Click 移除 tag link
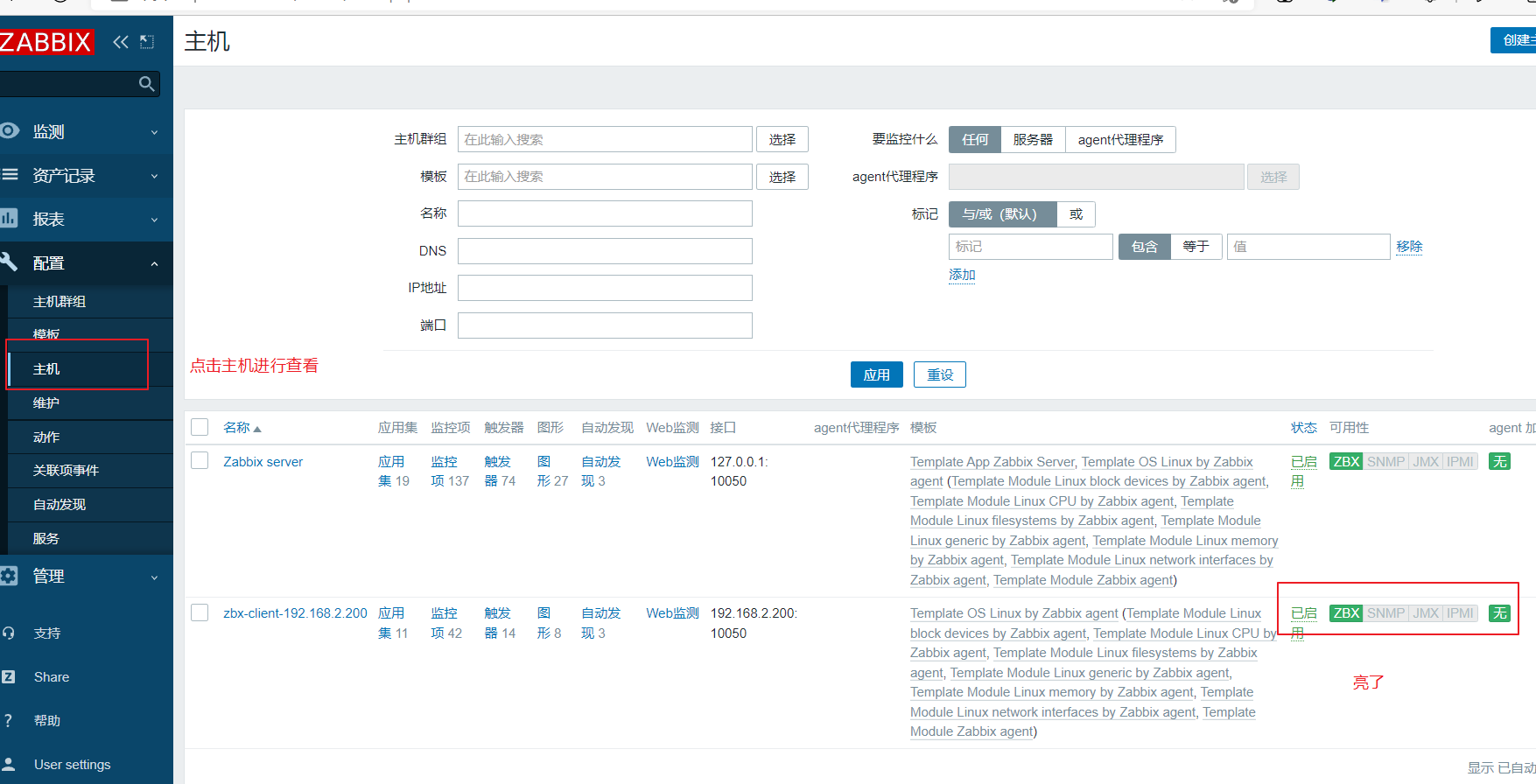 click(1409, 247)
